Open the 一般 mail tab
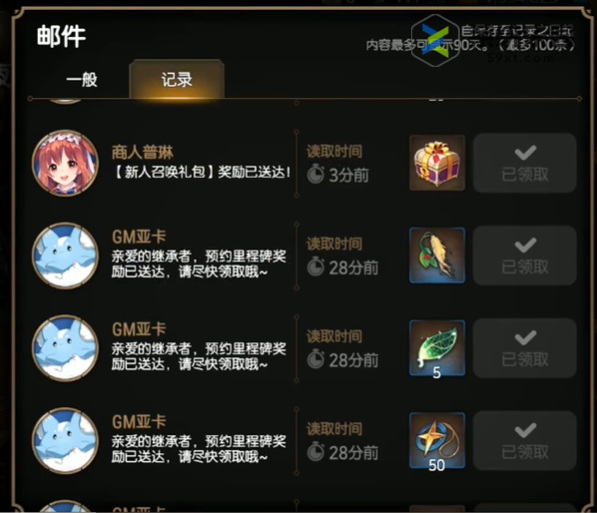597x513 pixels. tap(81, 80)
